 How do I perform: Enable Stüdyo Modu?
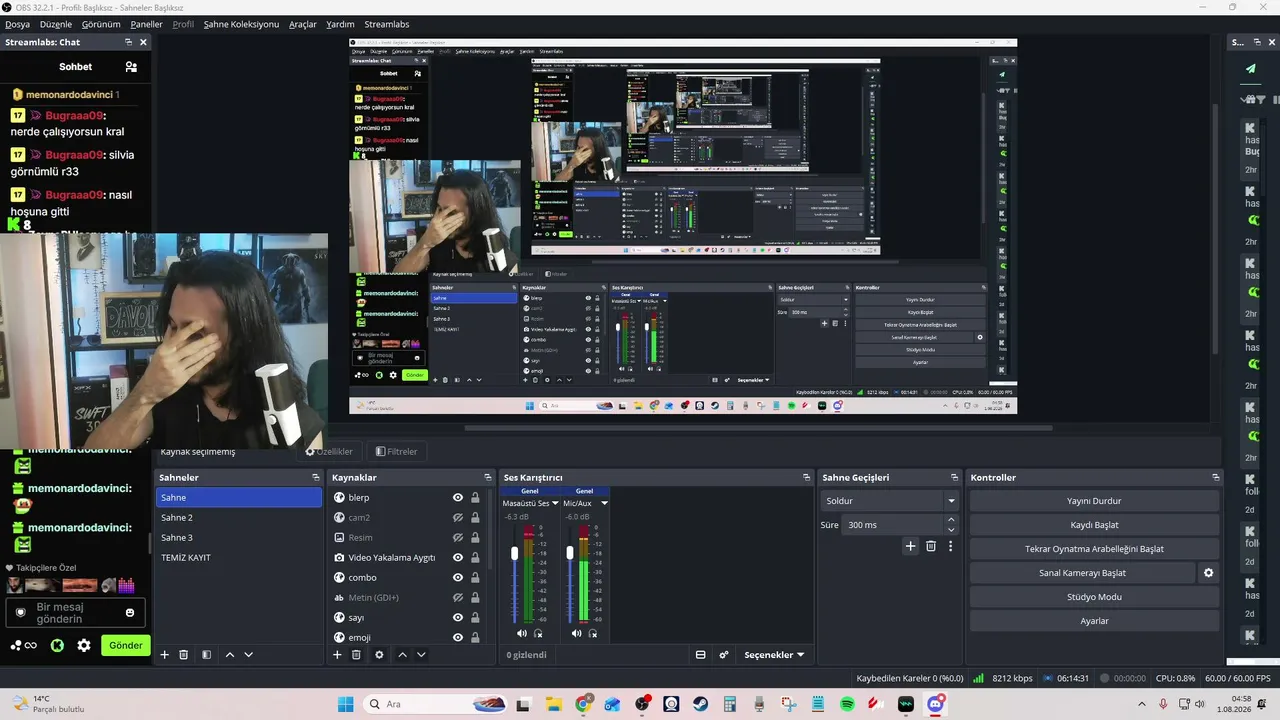coord(1094,597)
